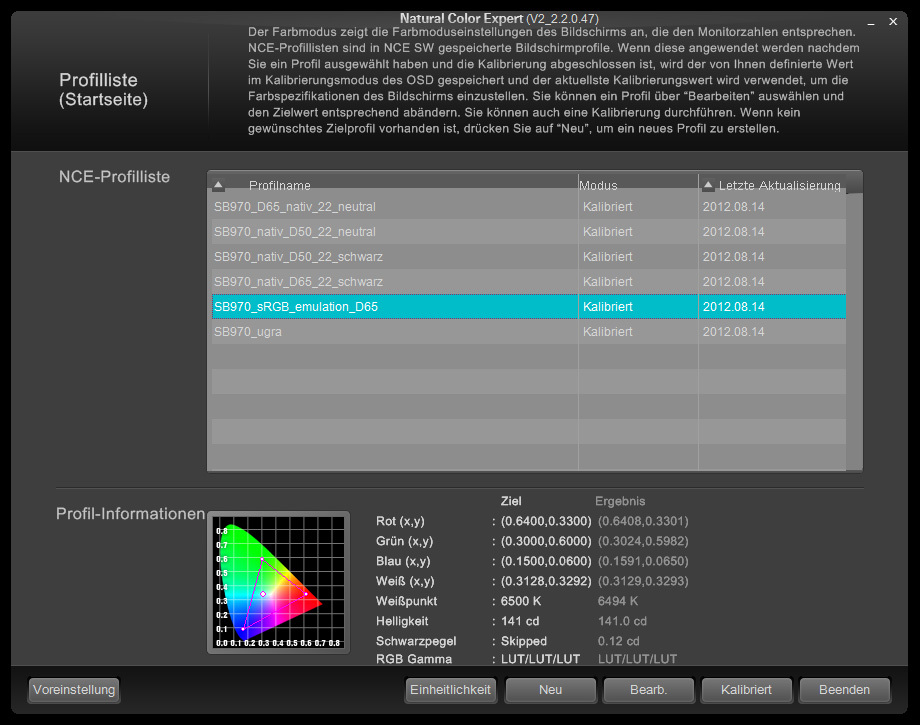This screenshot has height=725, width=920.
Task: Select profile SB970_nativ_D65_22_schwarz
Action: [529, 282]
